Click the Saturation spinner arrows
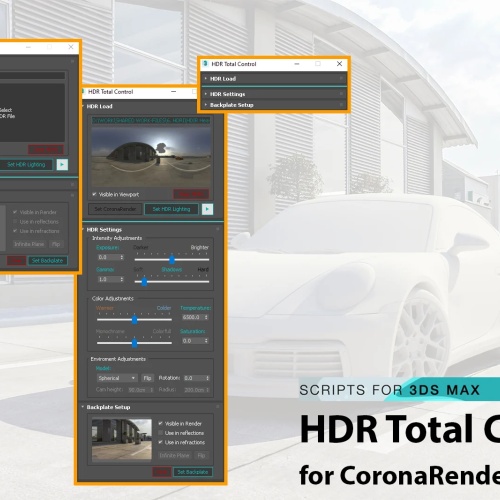This screenshot has width=500, height=500. [206, 341]
